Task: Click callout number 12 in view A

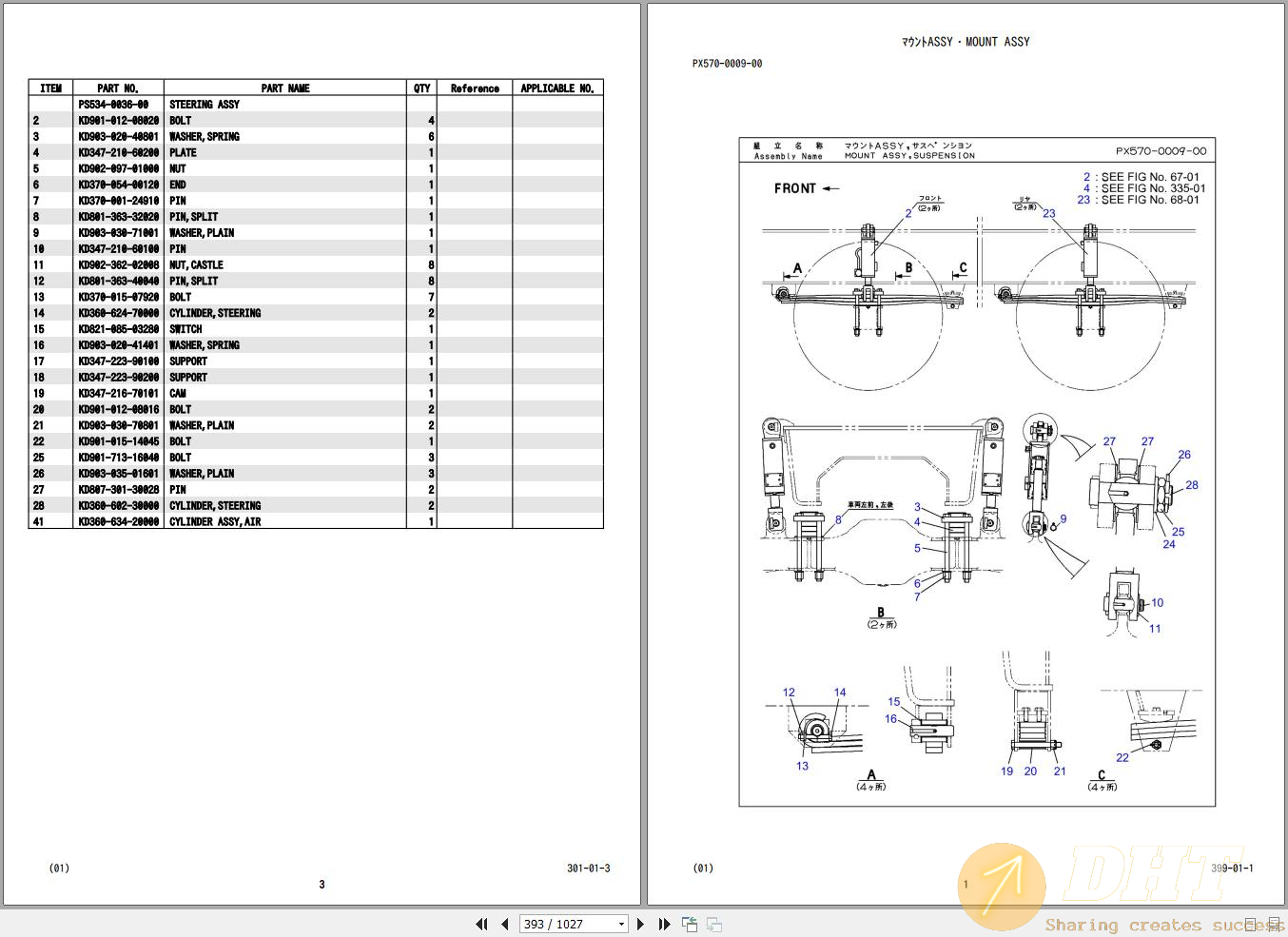Action: coord(789,693)
